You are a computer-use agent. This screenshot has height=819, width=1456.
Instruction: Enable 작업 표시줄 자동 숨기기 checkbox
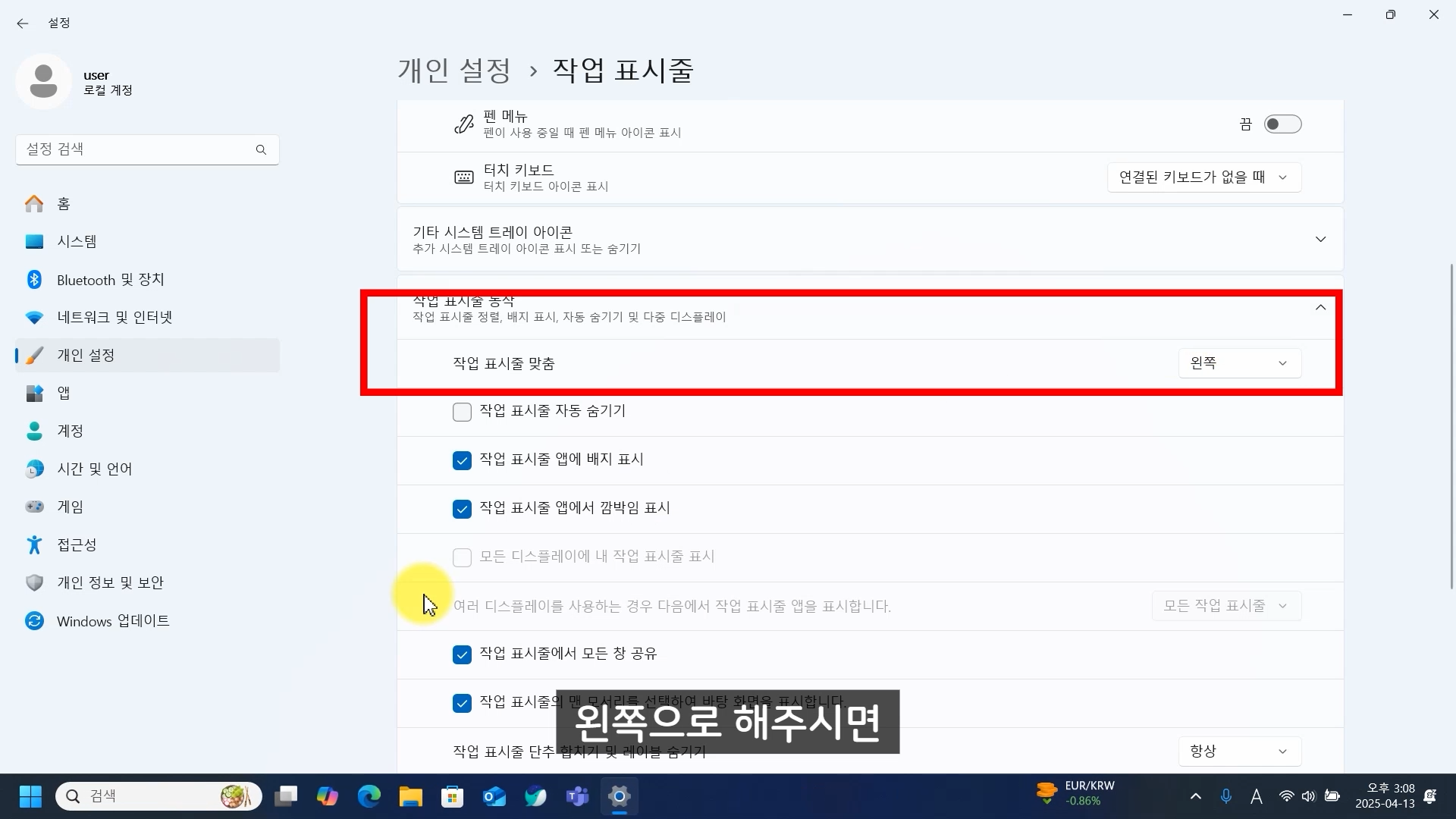462,412
